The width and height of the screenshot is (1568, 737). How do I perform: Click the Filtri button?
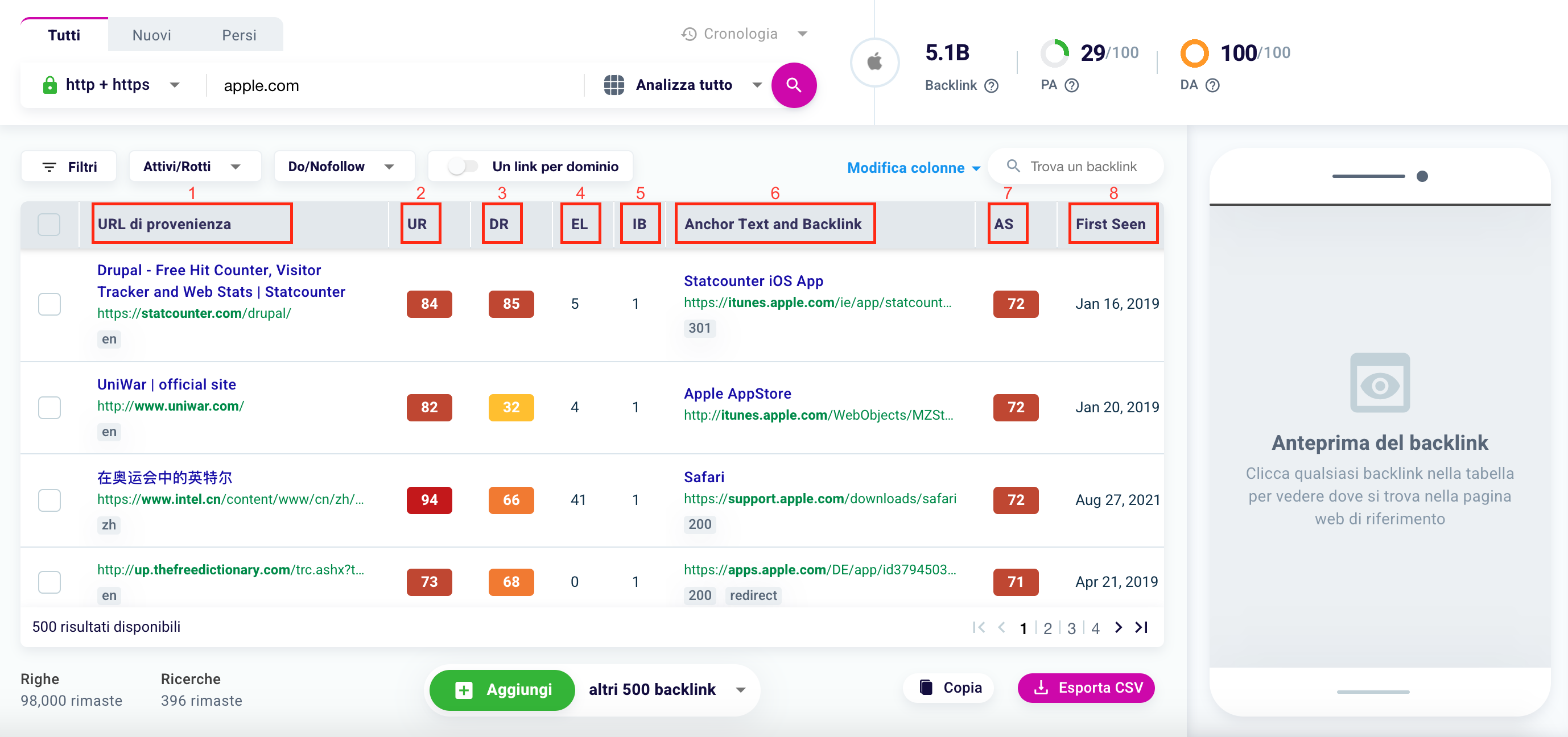coord(68,167)
